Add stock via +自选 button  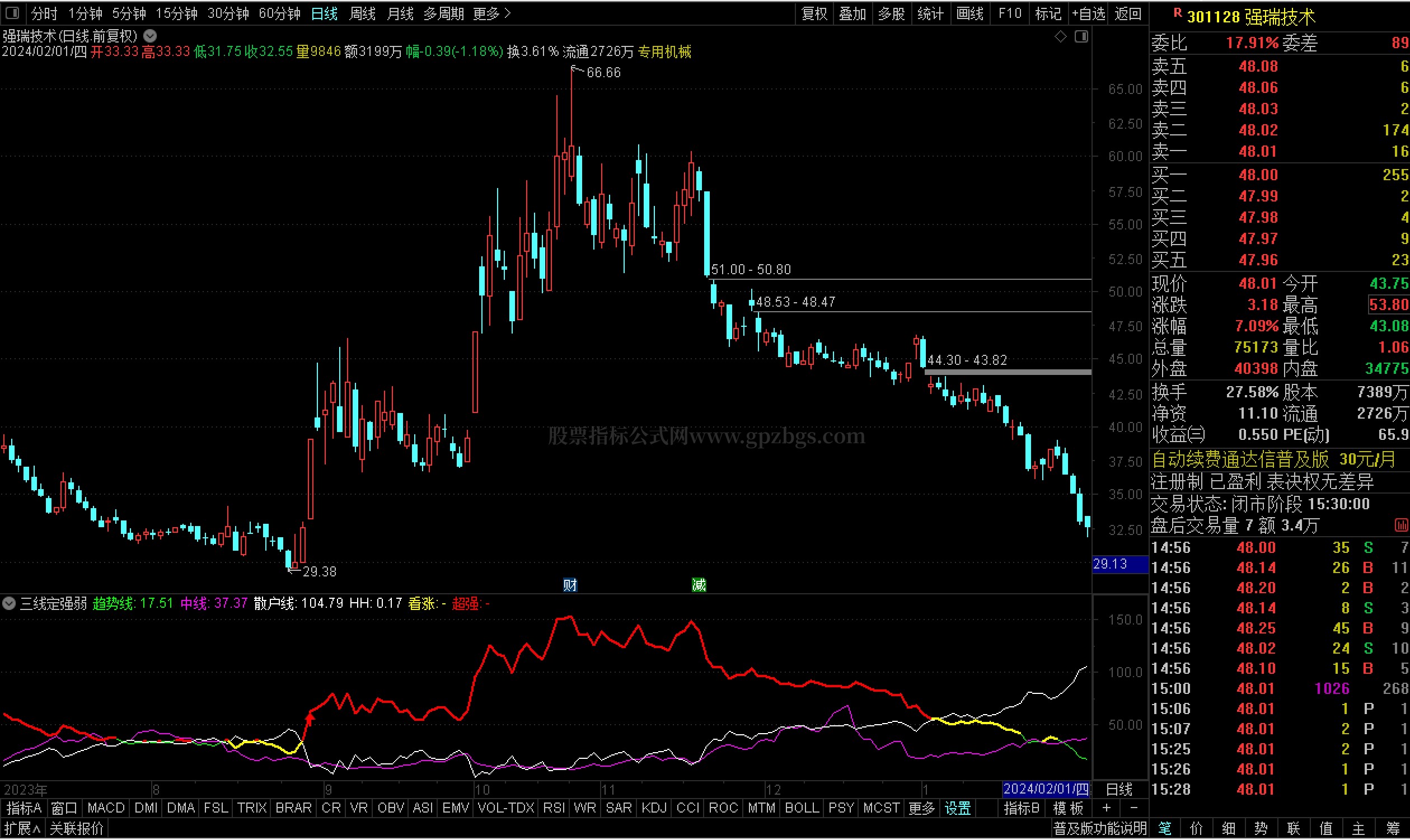(1088, 13)
